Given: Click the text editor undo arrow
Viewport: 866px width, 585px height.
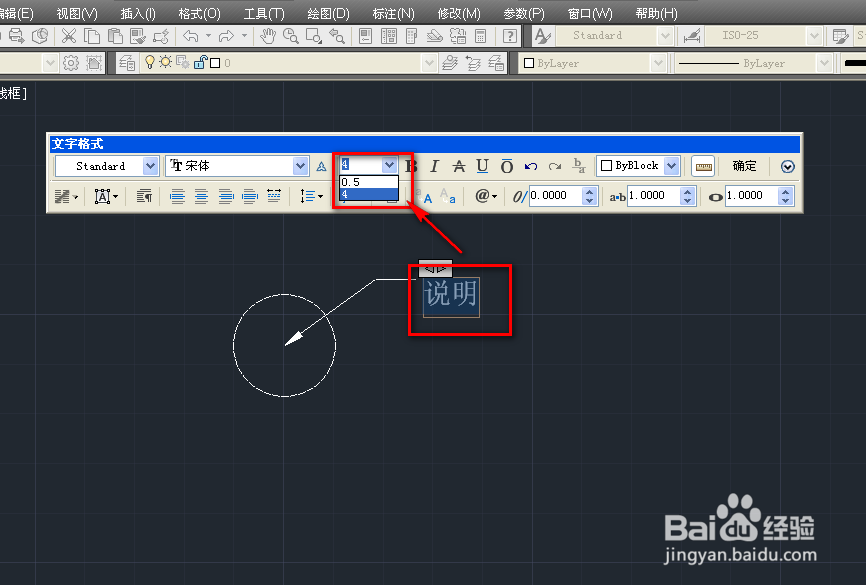Looking at the screenshot, I should tap(531, 166).
